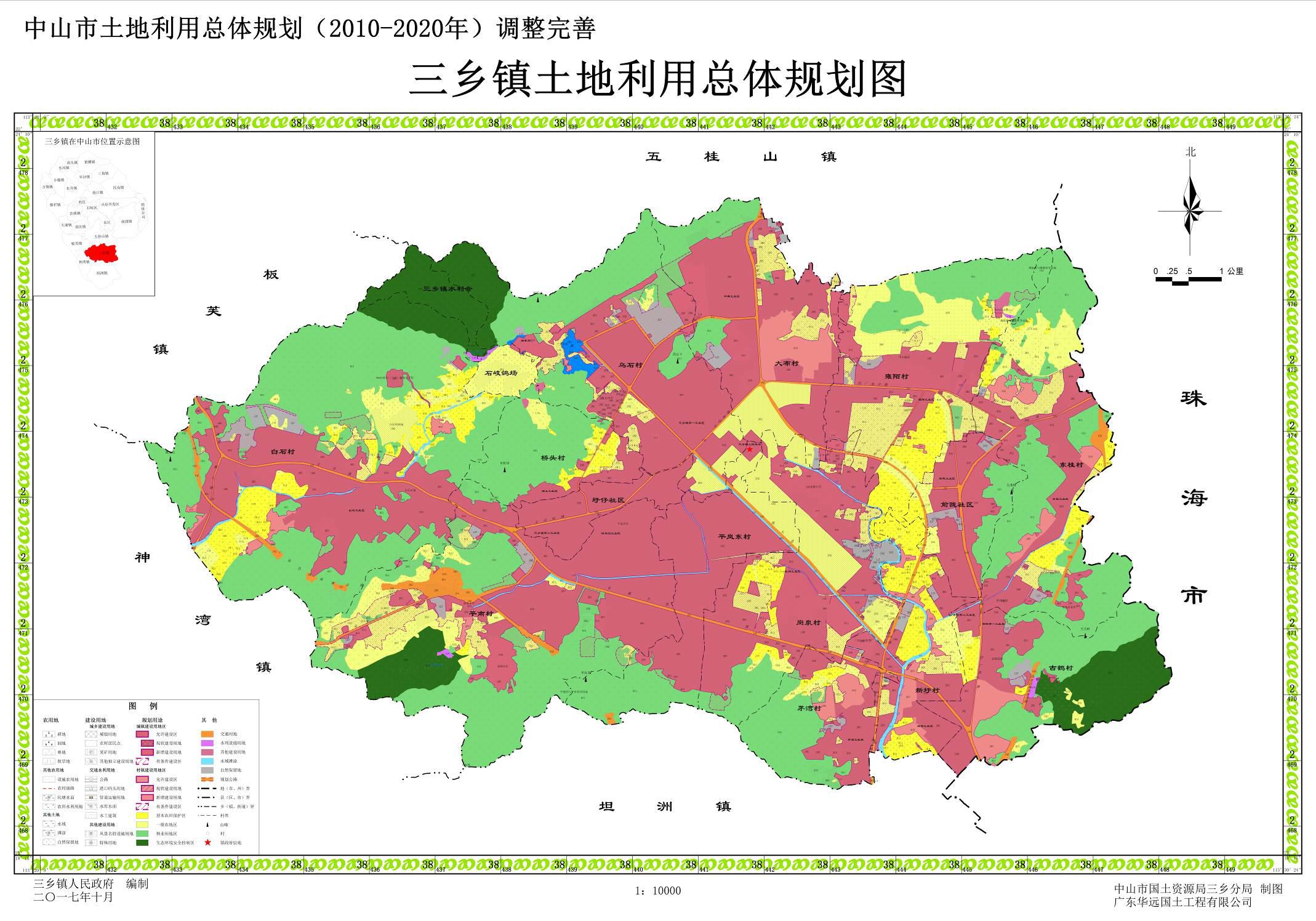Click the 规划公路 orange road symbol in the legend
Viewport: 1316px width, 921px height.
[x=207, y=779]
